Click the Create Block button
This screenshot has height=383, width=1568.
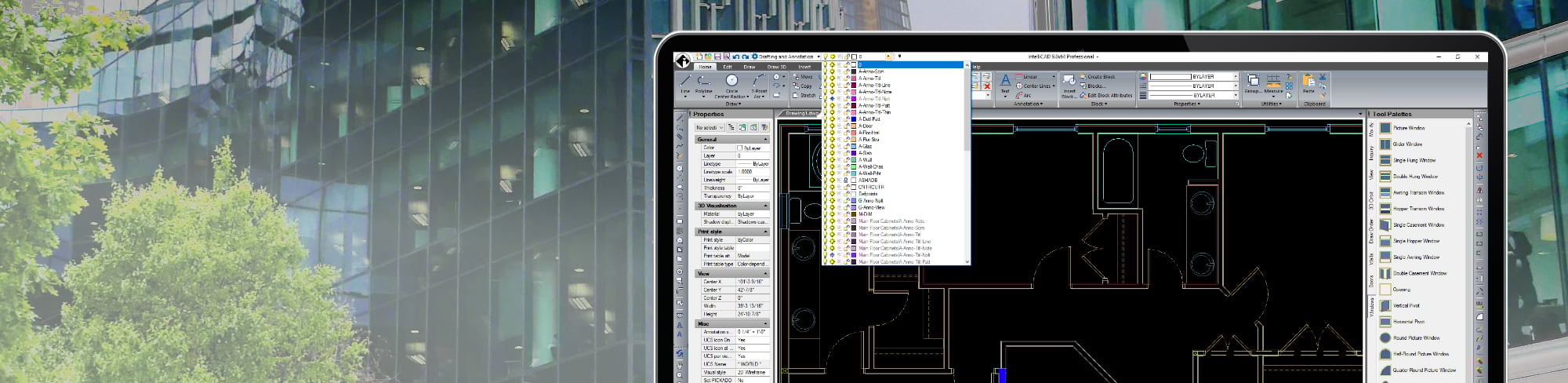click(1101, 77)
